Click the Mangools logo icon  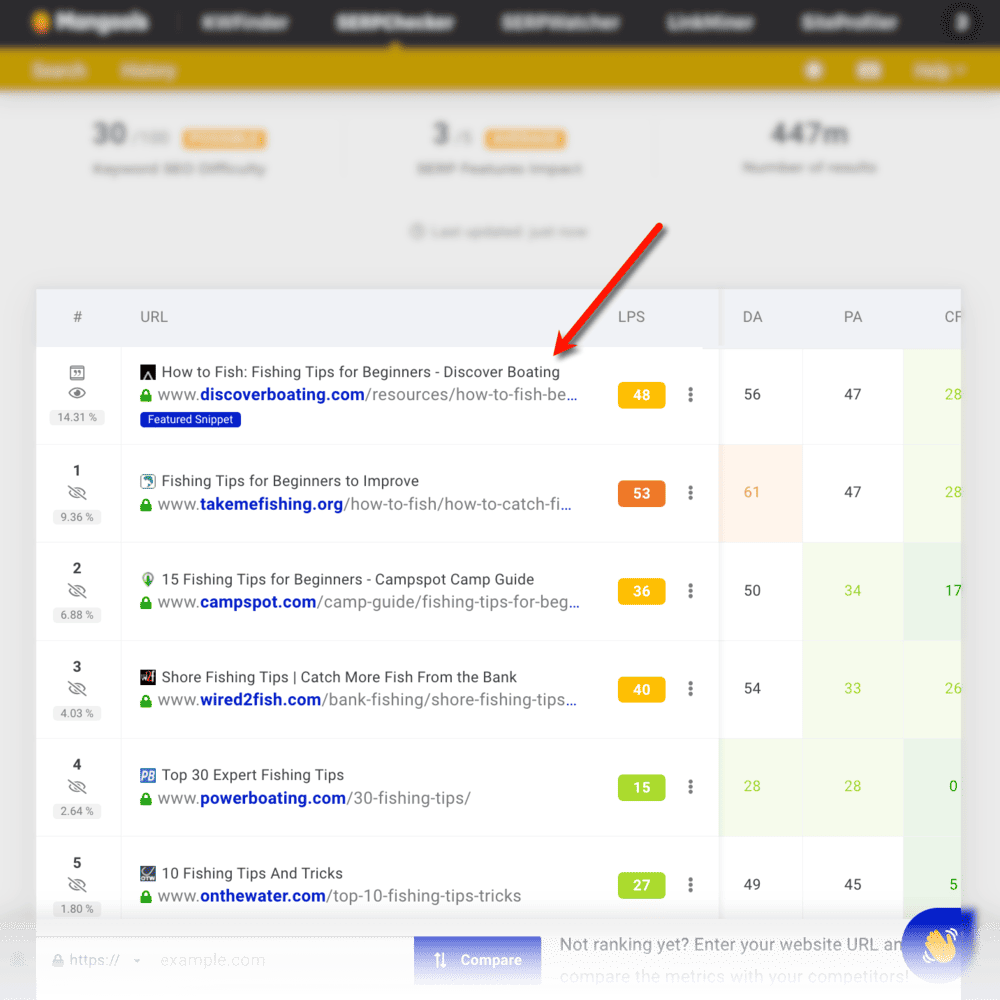point(42,21)
